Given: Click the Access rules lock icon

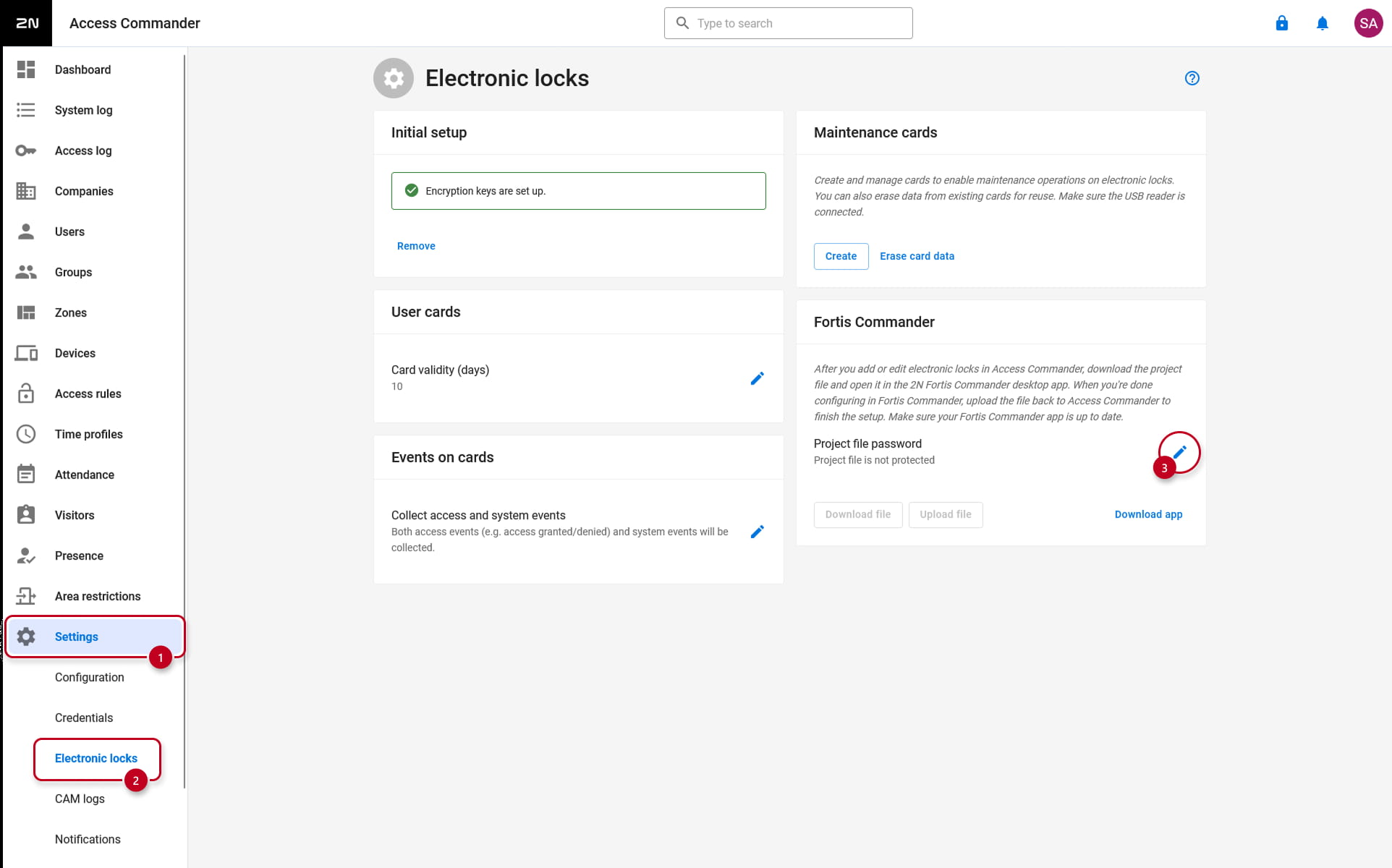Looking at the screenshot, I should [x=26, y=393].
